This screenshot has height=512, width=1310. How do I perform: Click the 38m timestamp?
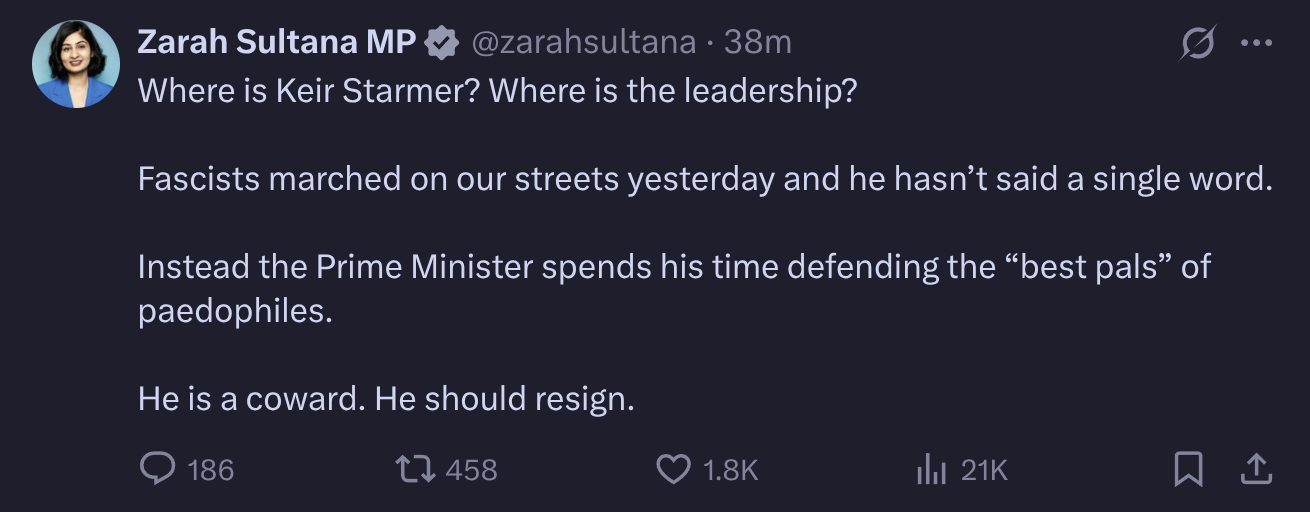[758, 42]
